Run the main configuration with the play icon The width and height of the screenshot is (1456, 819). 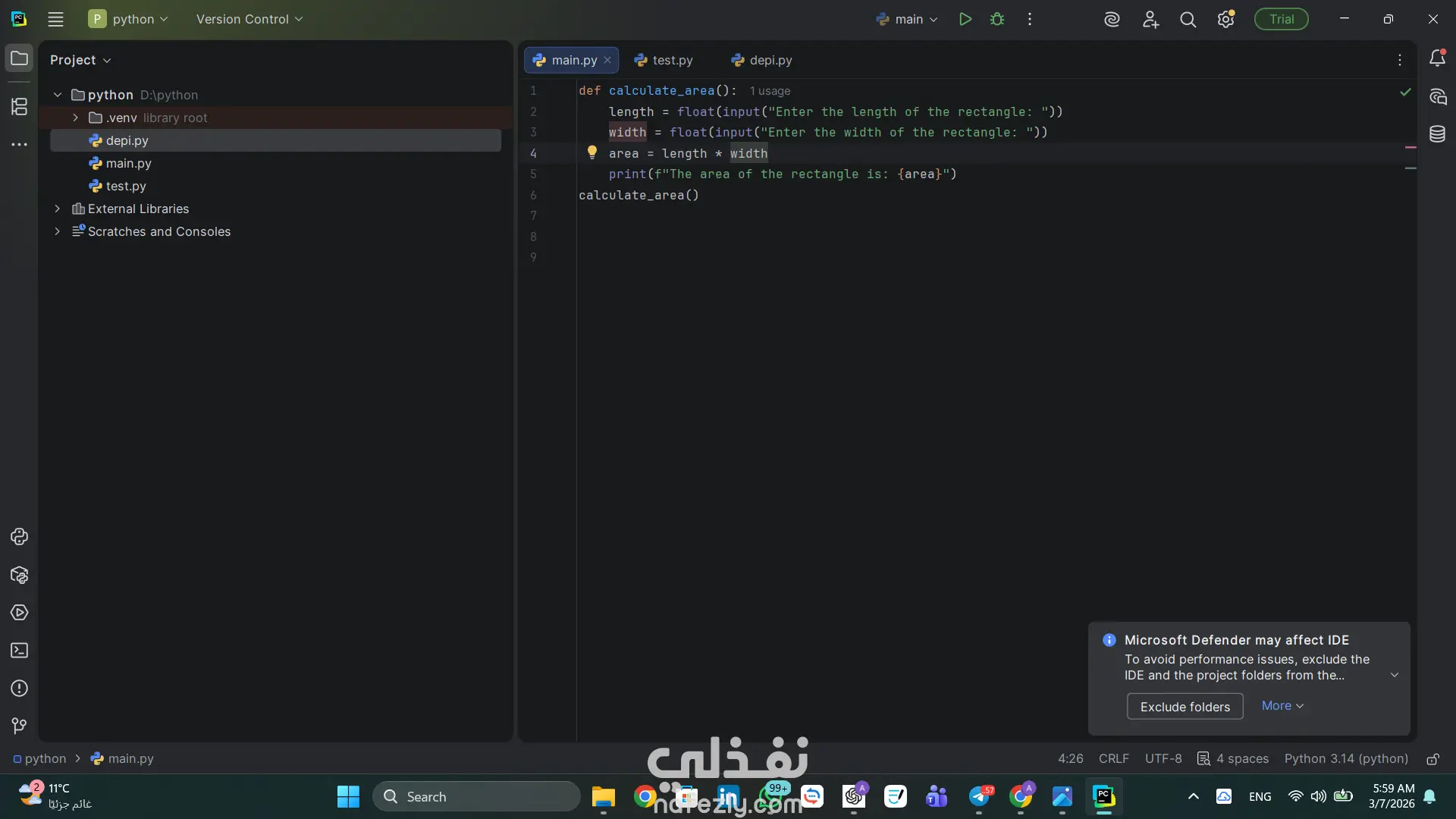tap(965, 19)
